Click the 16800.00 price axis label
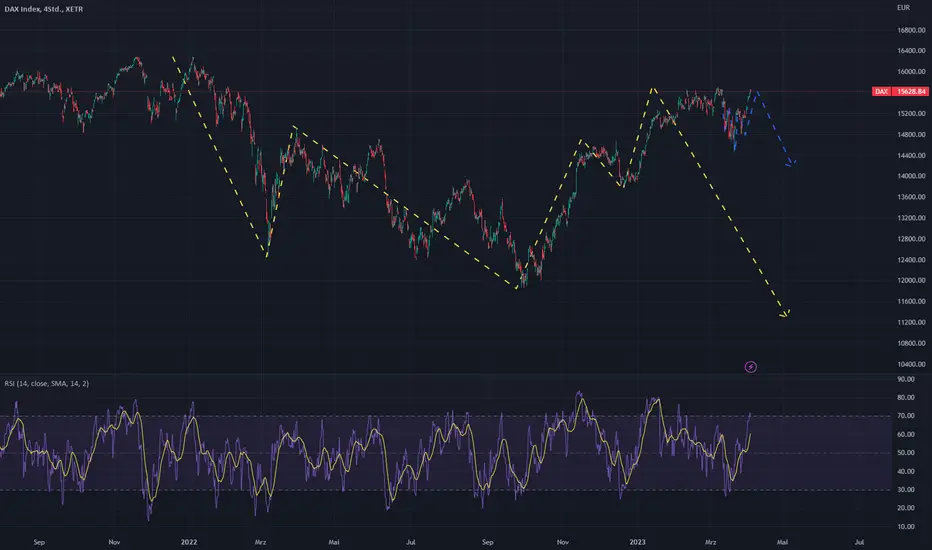 (x=911, y=30)
